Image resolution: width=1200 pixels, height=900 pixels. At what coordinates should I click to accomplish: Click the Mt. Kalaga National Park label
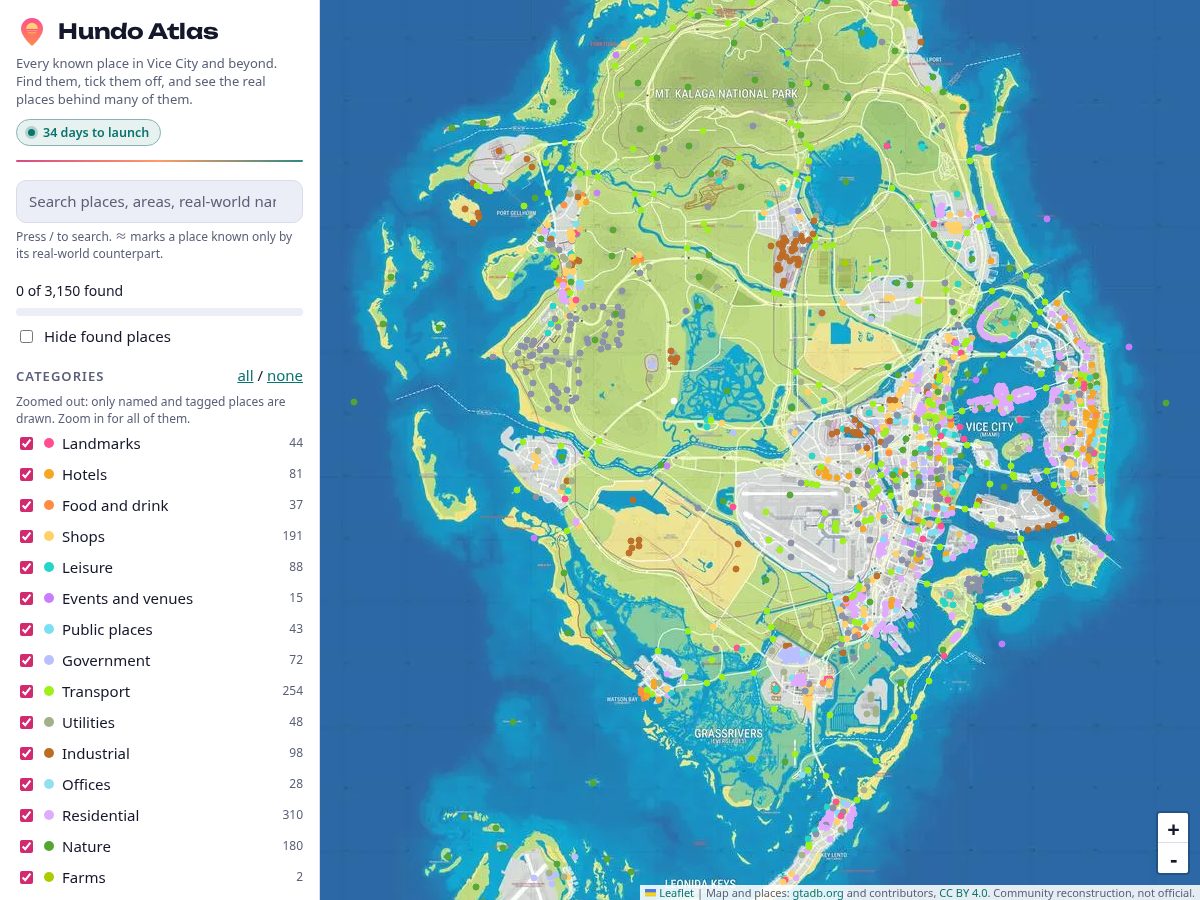(x=726, y=94)
